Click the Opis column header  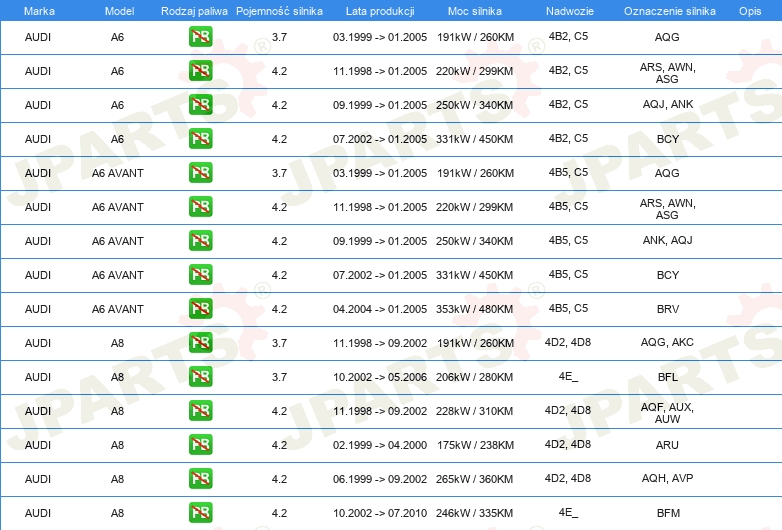tap(750, 11)
